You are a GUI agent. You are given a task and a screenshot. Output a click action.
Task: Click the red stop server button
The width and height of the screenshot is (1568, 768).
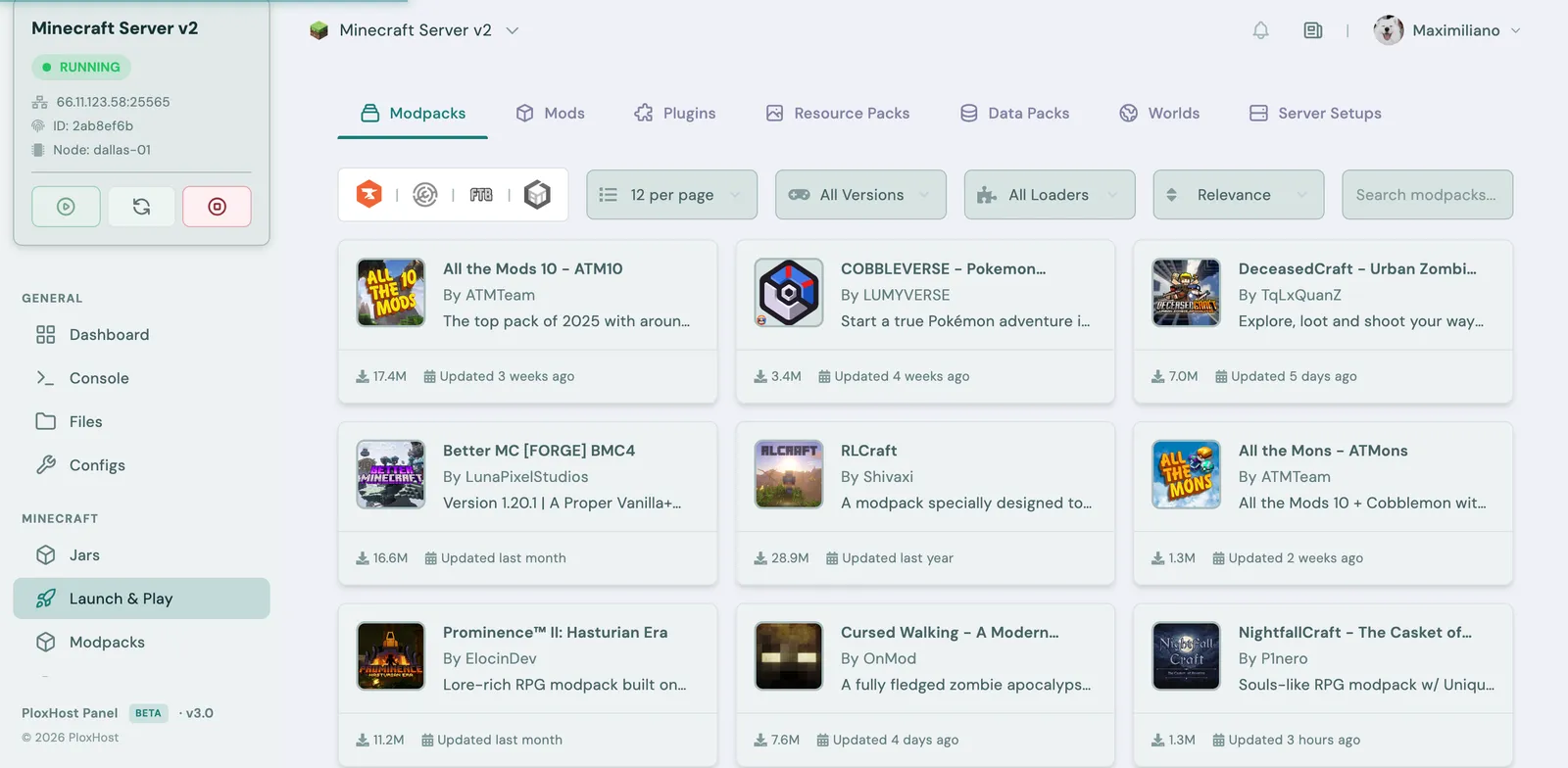[x=217, y=207]
